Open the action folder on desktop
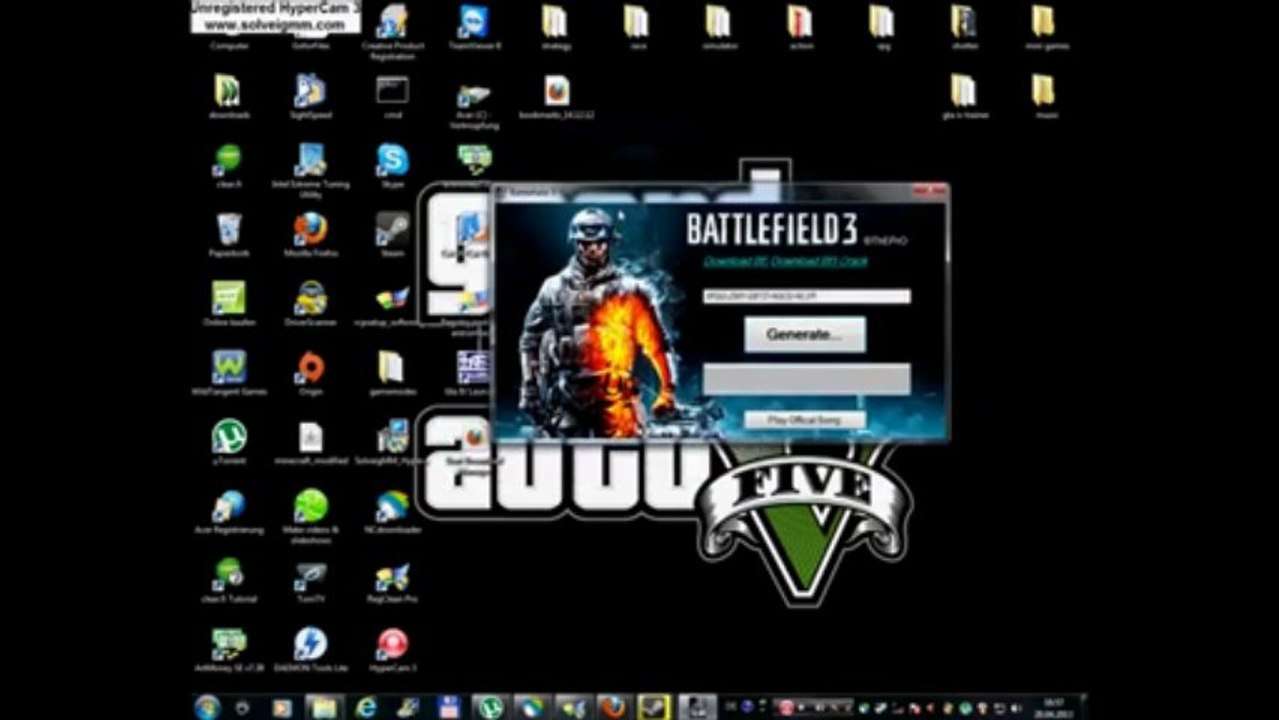Screen dimensions: 1279x720 (800, 27)
